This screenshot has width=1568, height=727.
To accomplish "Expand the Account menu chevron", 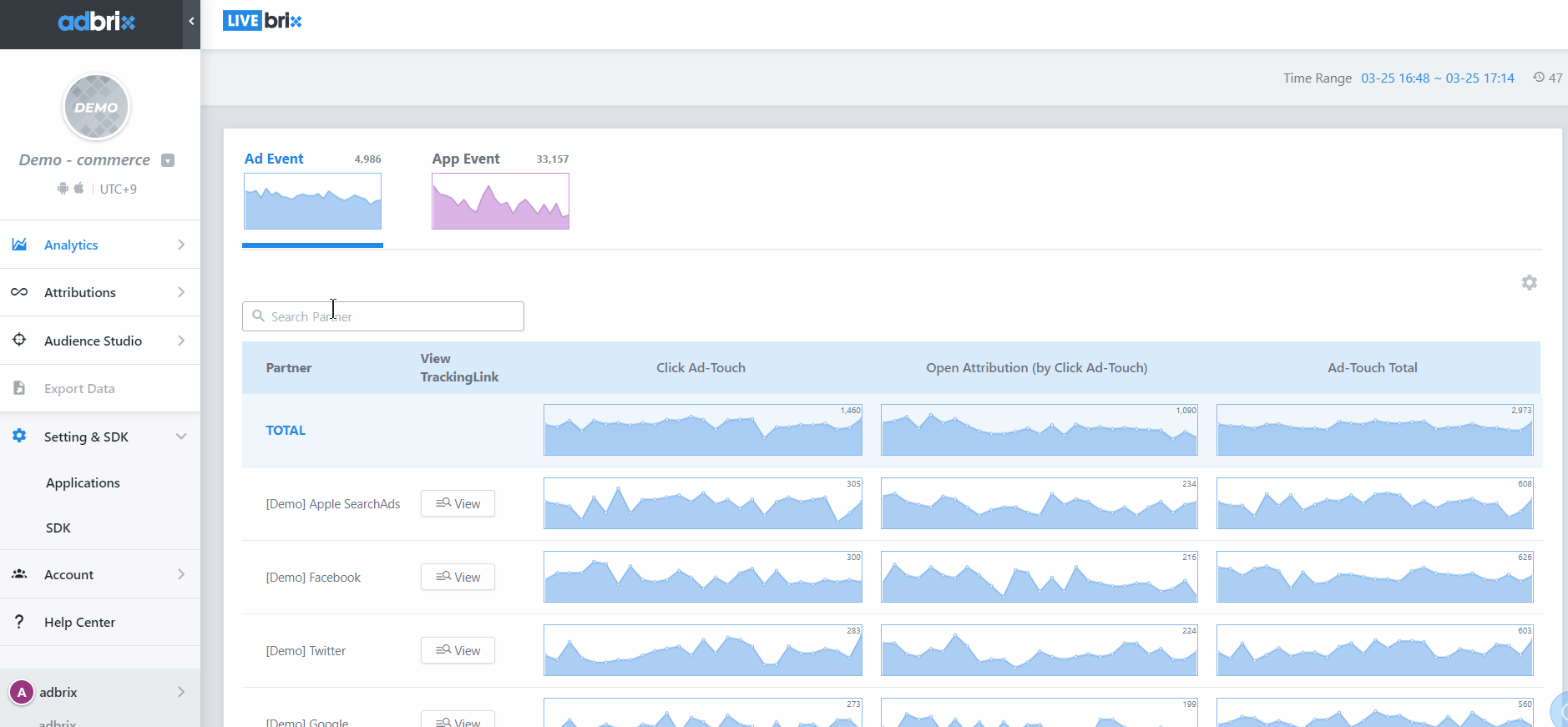I will click(181, 574).
